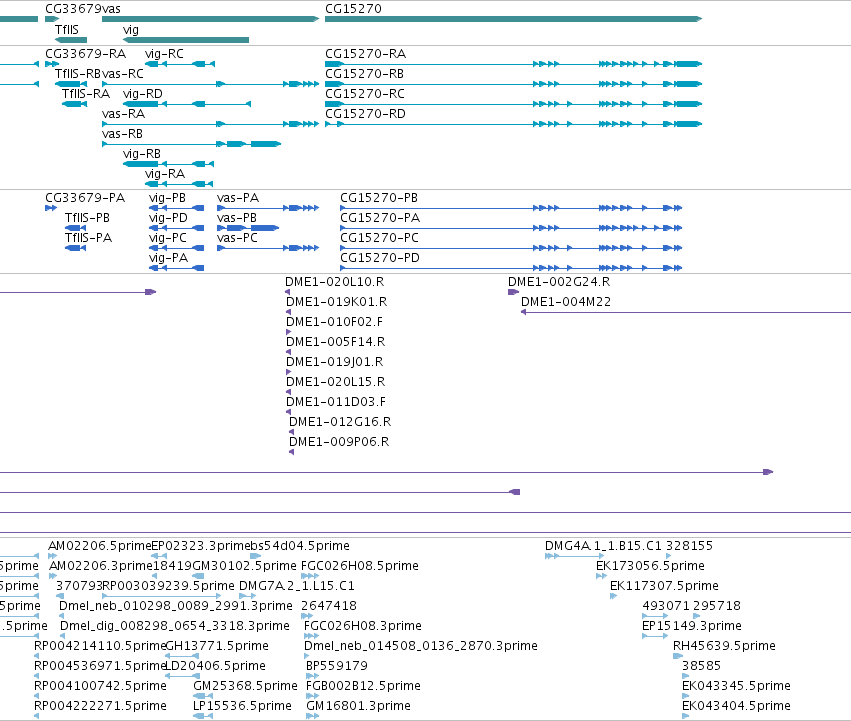Click the DME1-020L15.R clone label
Screen dimensions: 851x721
pos(335,383)
